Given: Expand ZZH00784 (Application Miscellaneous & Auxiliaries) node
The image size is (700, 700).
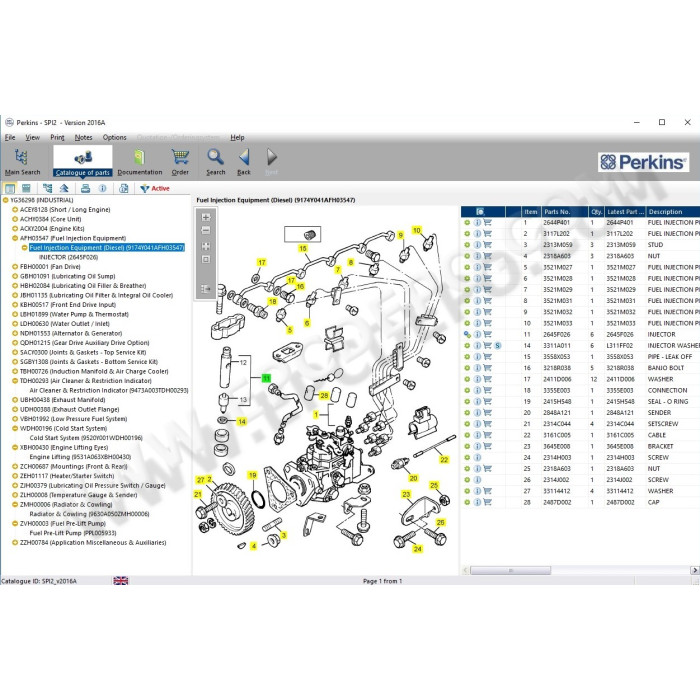Looking at the screenshot, I should click(x=15, y=542).
